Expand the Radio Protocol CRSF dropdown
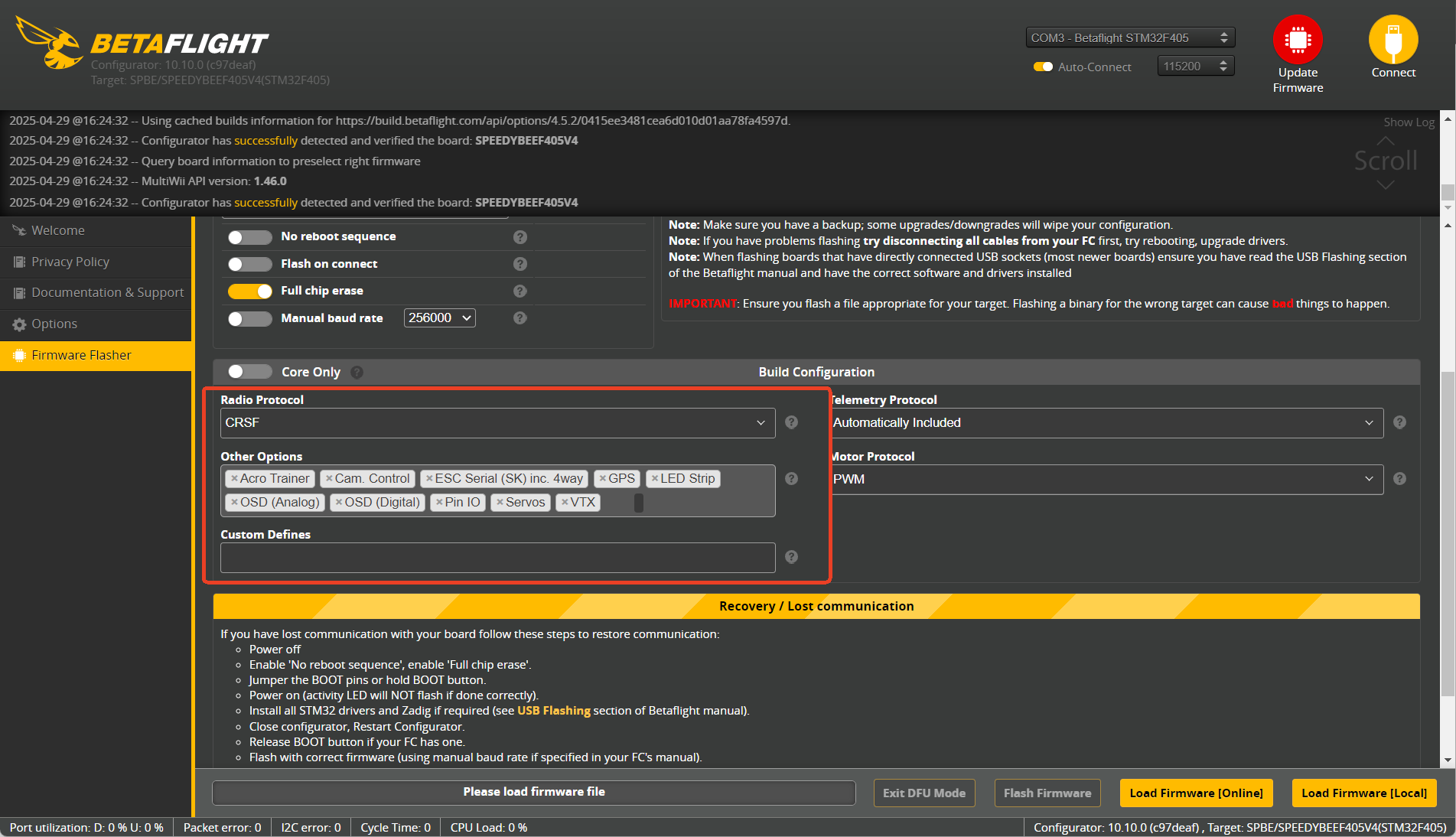Screen dimensions: 1456x837 497,422
